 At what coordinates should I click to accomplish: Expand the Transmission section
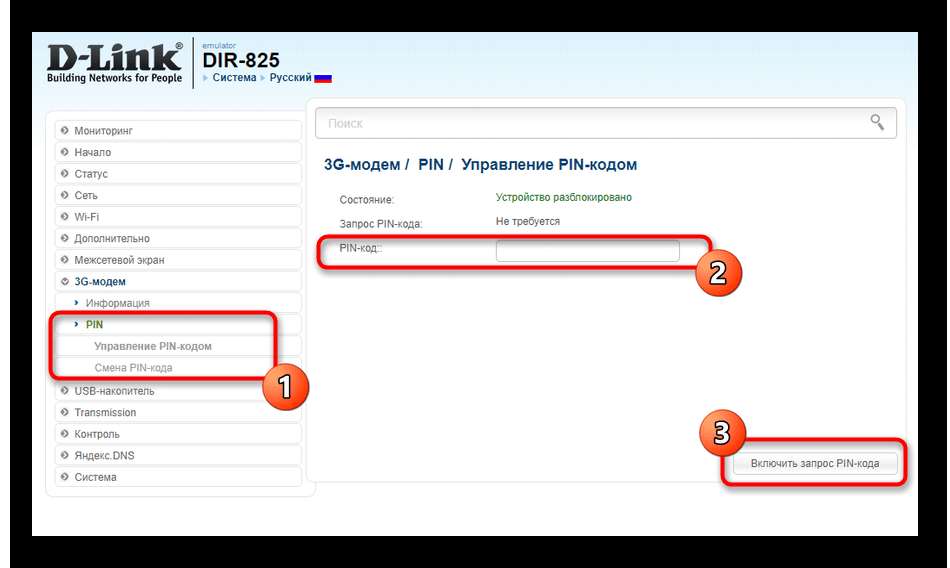pyautogui.click(x=178, y=412)
